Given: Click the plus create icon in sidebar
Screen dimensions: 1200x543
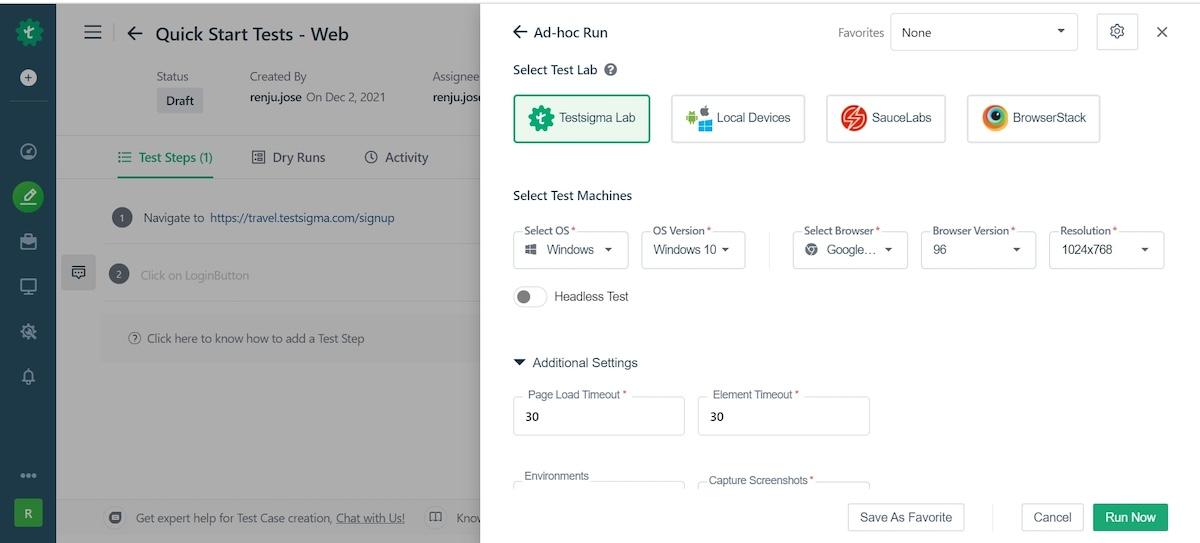Looking at the screenshot, I should [28, 77].
